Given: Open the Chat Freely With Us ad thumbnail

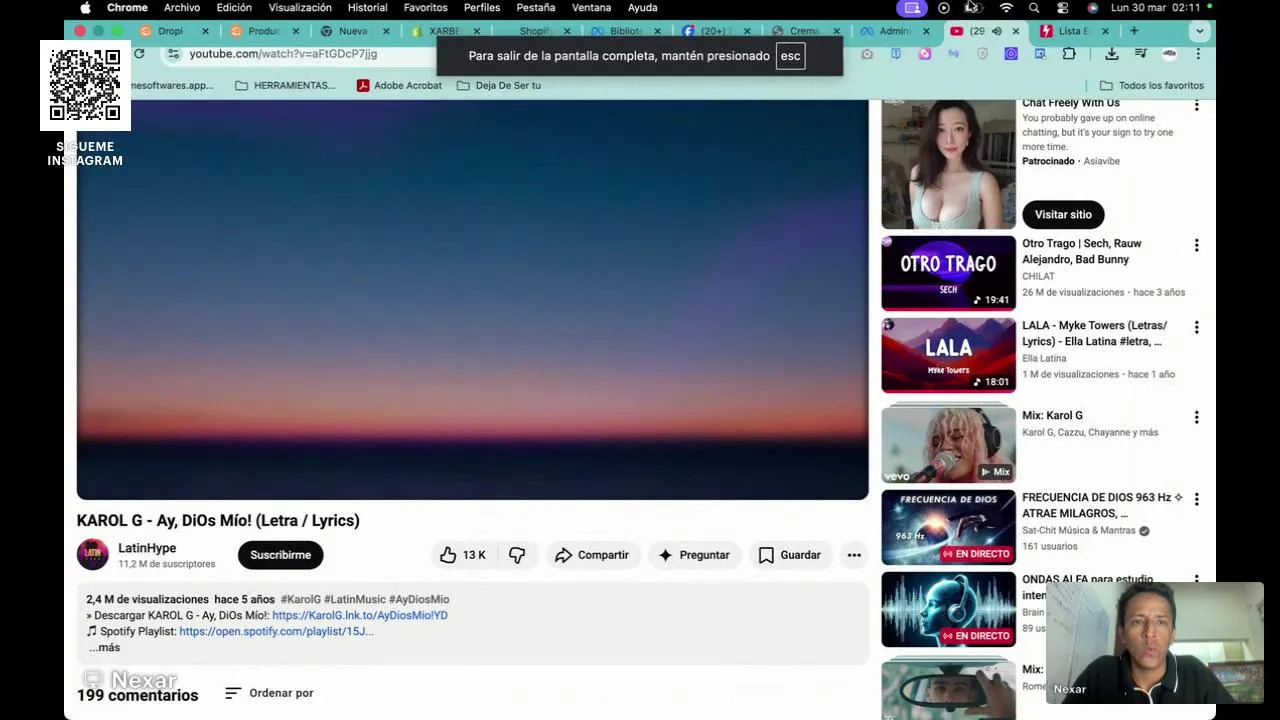Looking at the screenshot, I should click(x=948, y=164).
